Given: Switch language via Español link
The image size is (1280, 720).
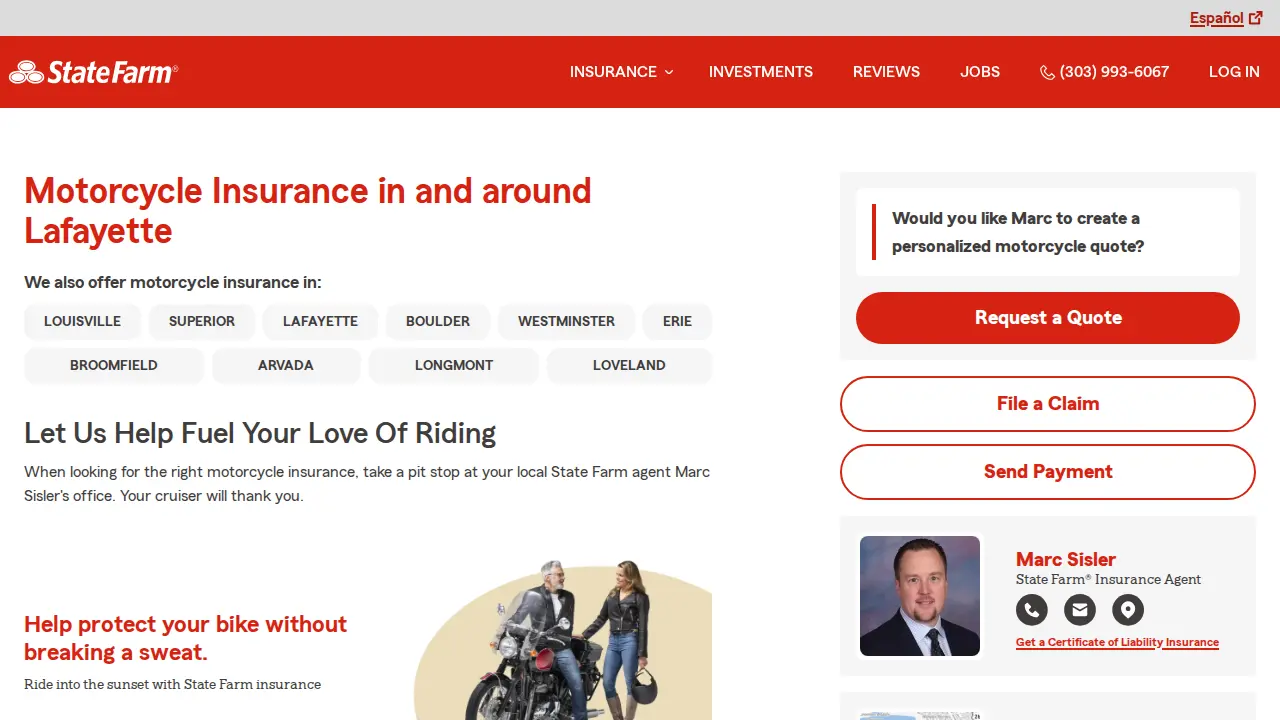Looking at the screenshot, I should click(x=1217, y=18).
